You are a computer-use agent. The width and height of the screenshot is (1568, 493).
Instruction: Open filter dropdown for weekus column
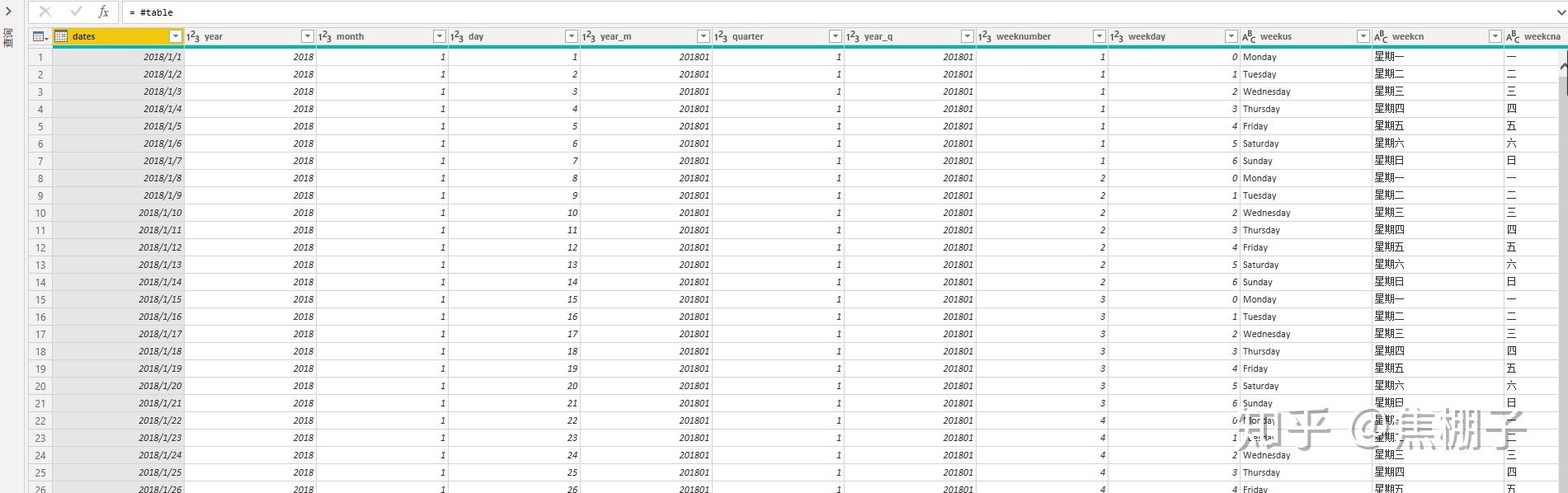tap(1363, 36)
